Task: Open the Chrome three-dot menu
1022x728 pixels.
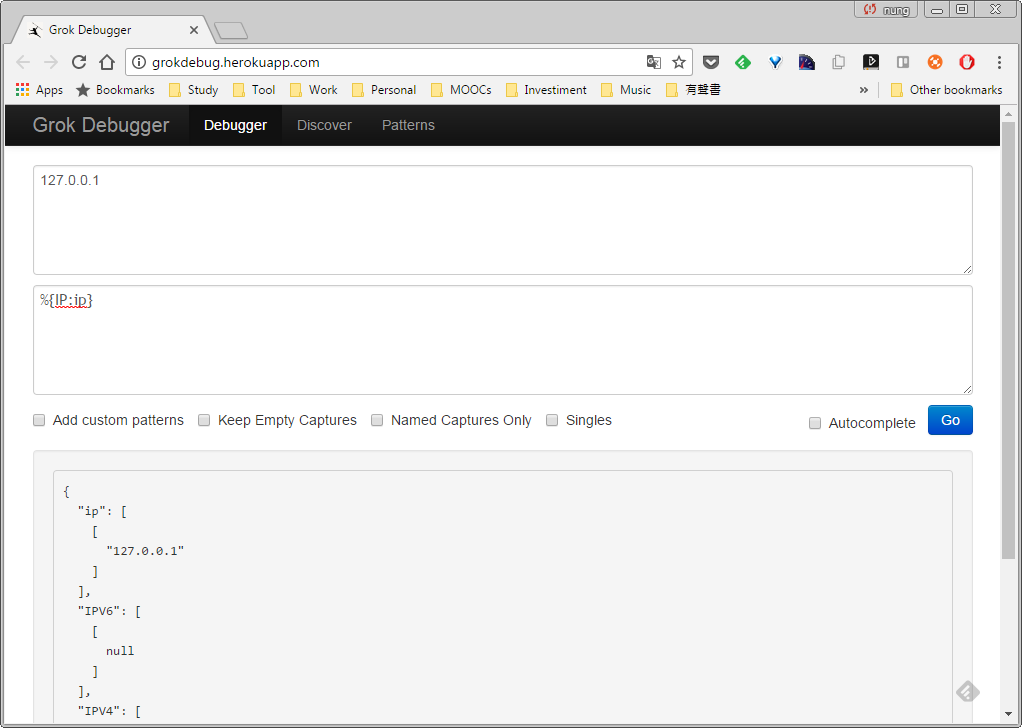Action: coord(999,63)
